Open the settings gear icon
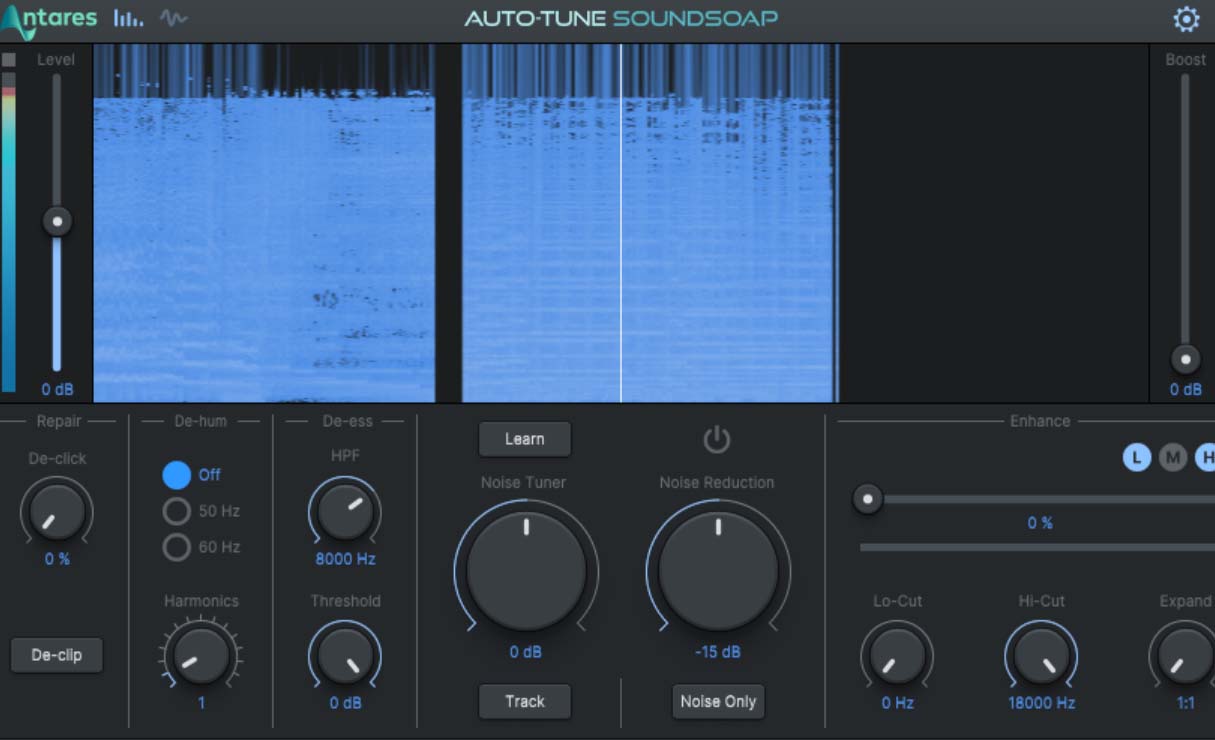1215x740 pixels. [x=1186, y=19]
